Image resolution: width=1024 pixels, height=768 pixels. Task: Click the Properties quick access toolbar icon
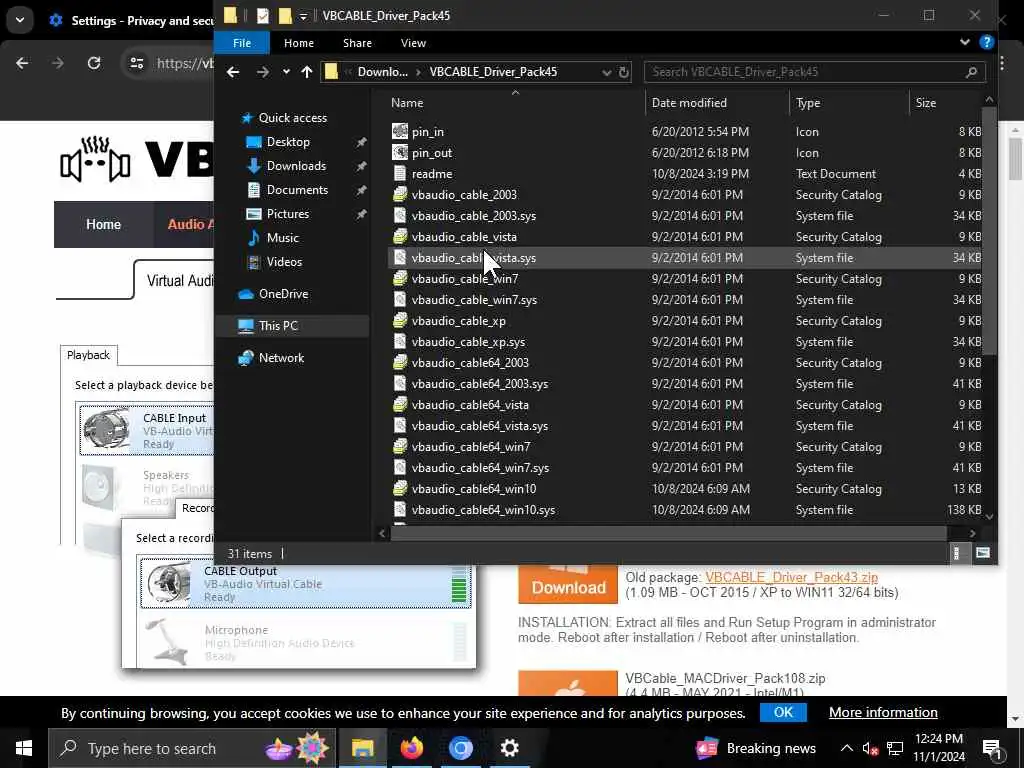click(263, 15)
